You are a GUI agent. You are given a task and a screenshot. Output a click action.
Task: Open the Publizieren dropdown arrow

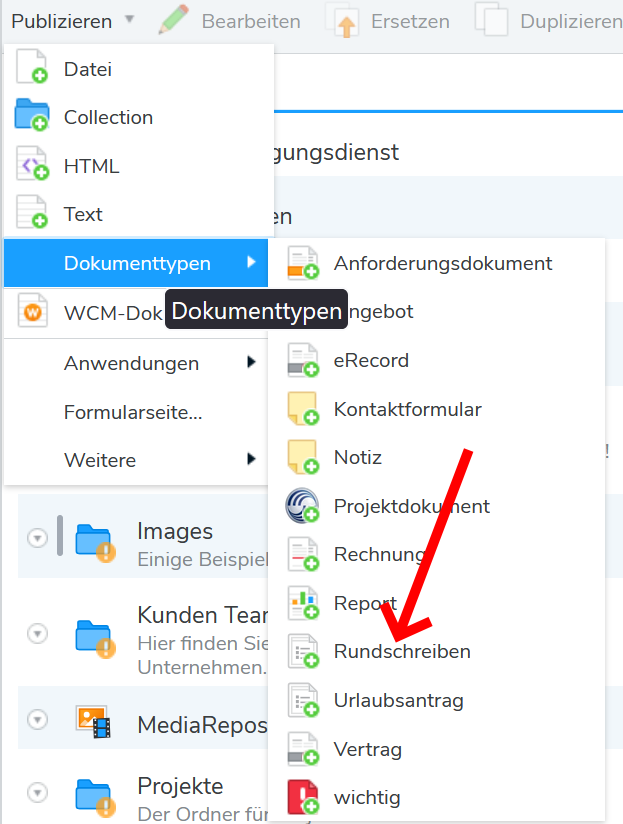(129, 20)
